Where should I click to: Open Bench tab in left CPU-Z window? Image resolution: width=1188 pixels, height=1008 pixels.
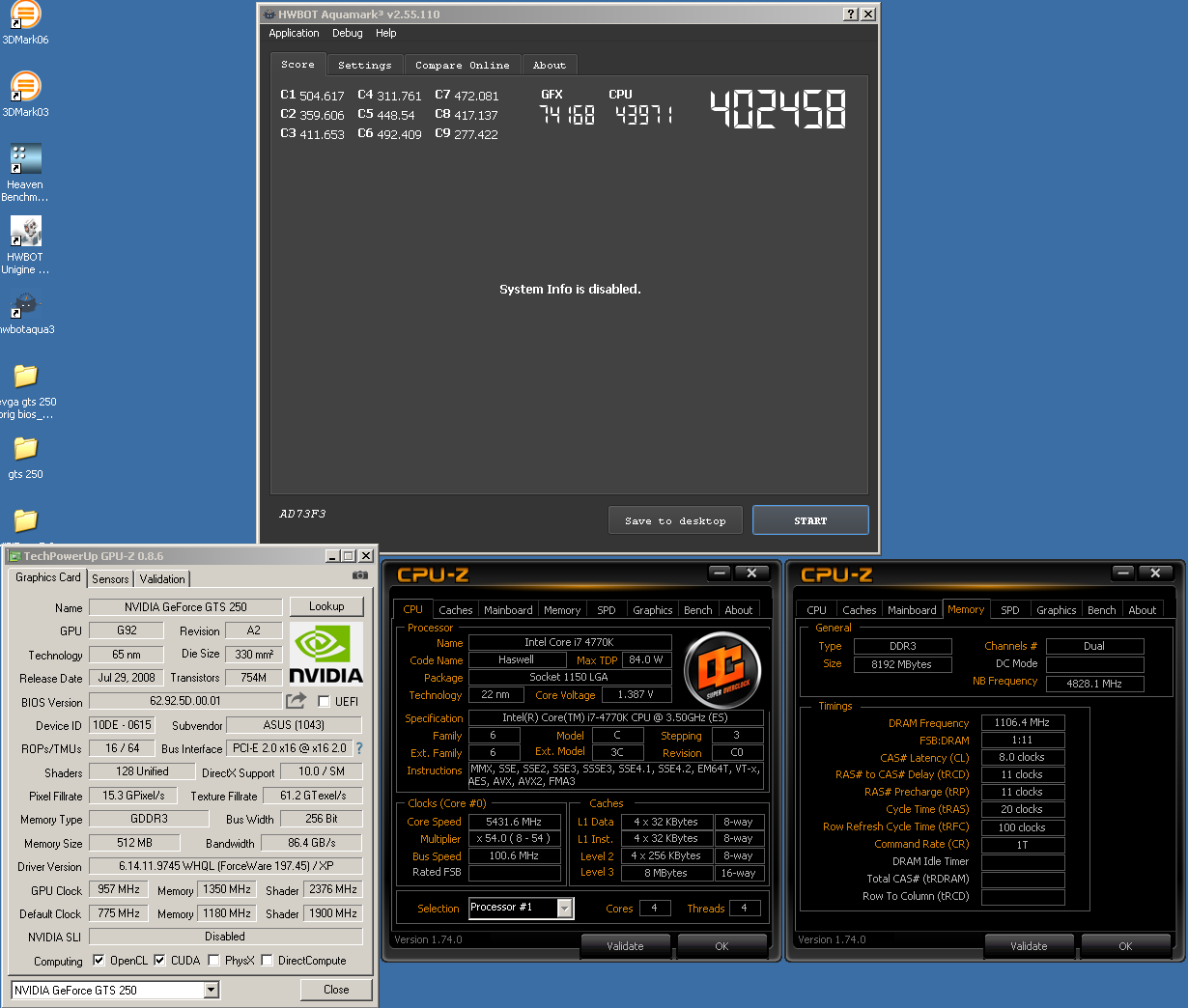coord(698,610)
